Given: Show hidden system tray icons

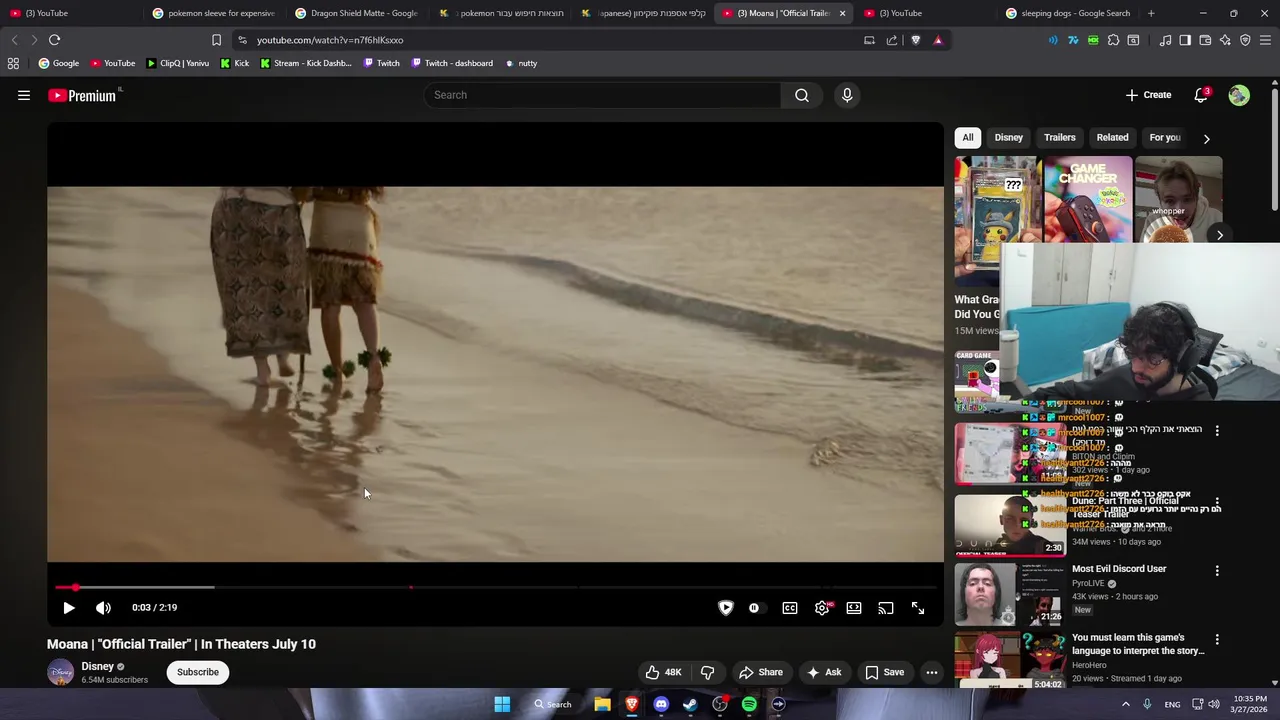Looking at the screenshot, I should pyautogui.click(x=1125, y=704).
